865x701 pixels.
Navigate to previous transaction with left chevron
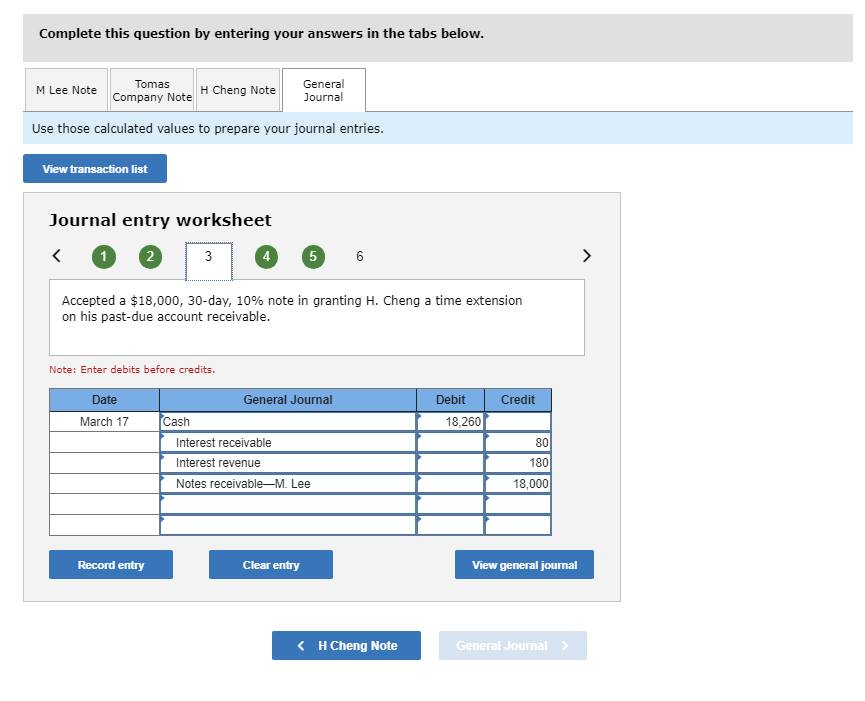[56, 255]
